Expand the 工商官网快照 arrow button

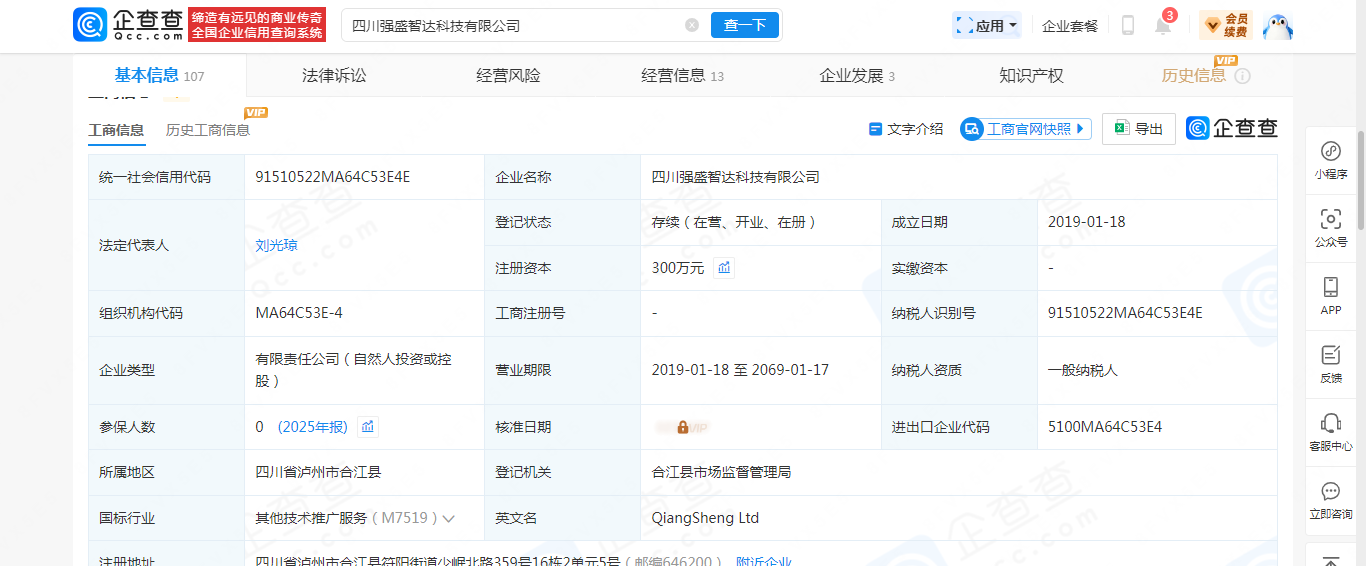pos(1026,129)
